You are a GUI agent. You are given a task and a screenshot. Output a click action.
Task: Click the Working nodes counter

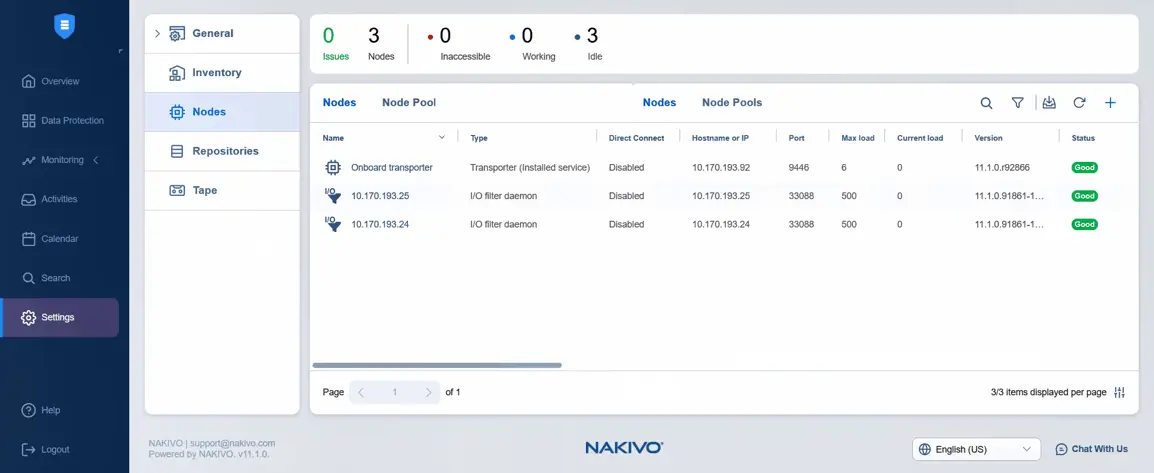coord(534,43)
